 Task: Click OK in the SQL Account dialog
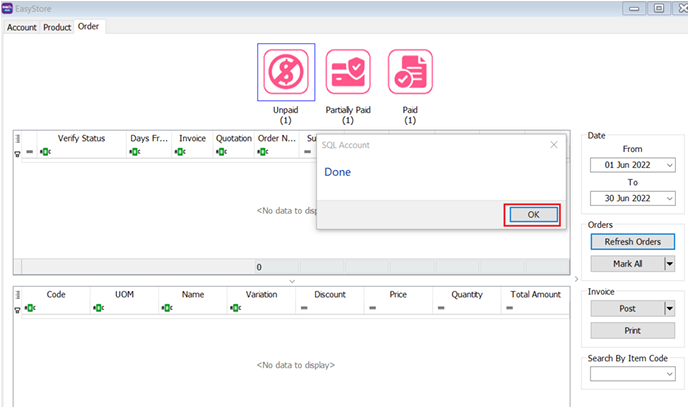[x=531, y=215]
